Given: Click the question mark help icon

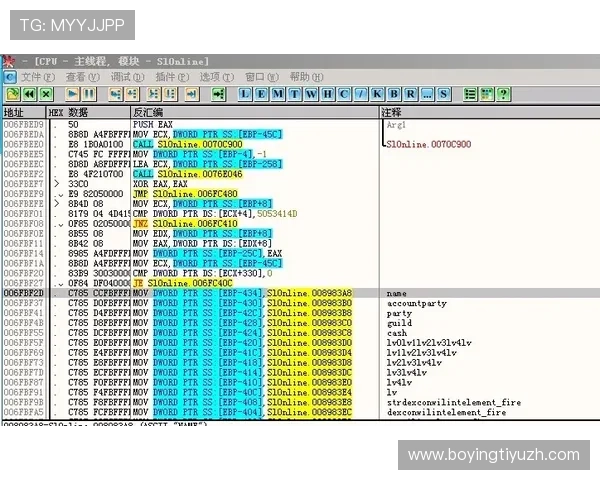Looking at the screenshot, I should pyautogui.click(x=504, y=93).
